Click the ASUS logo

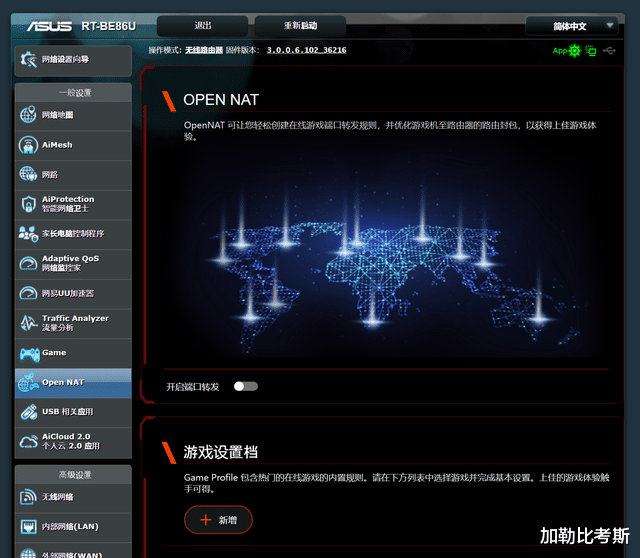49,27
